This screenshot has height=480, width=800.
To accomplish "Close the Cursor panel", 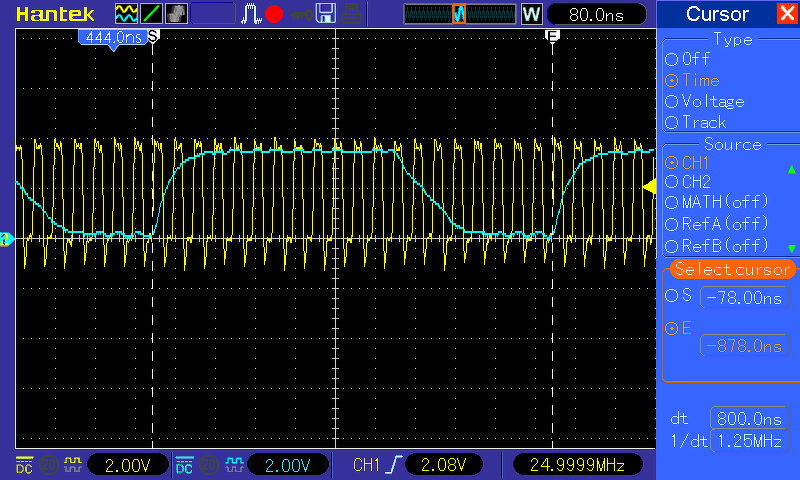I will click(788, 13).
